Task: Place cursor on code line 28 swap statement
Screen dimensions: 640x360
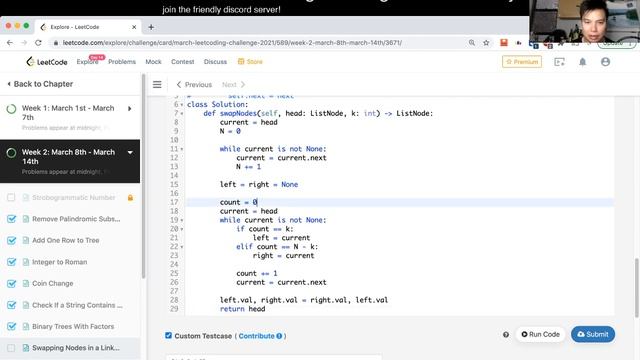Action: (x=304, y=300)
